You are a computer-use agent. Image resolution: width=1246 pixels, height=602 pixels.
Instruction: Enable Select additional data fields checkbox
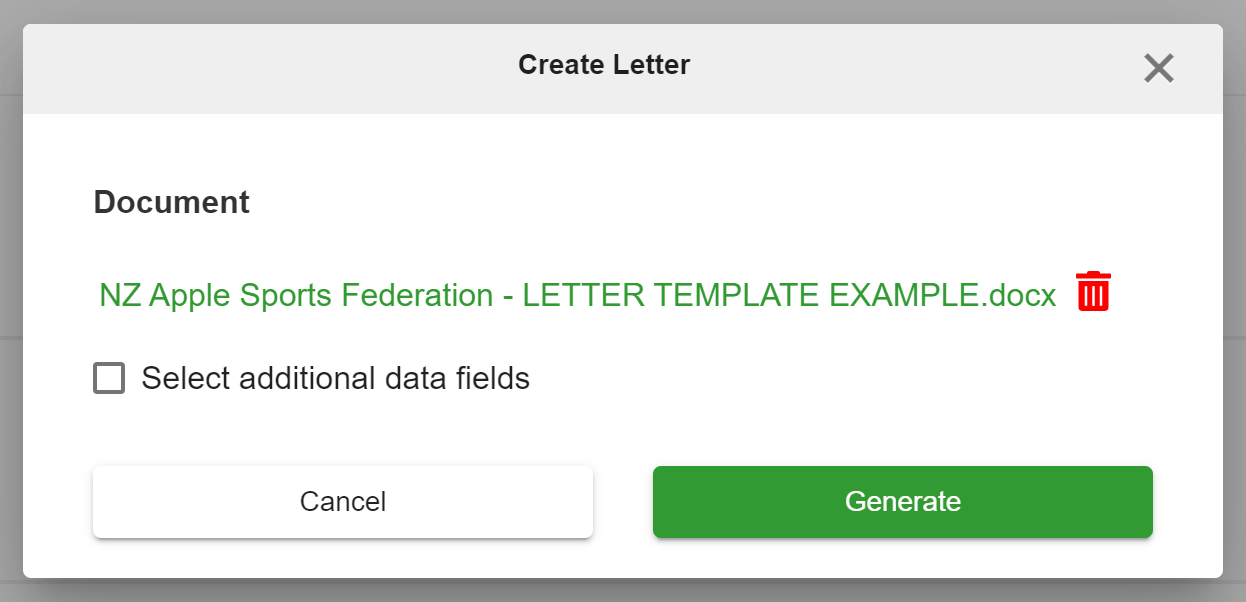pos(109,378)
